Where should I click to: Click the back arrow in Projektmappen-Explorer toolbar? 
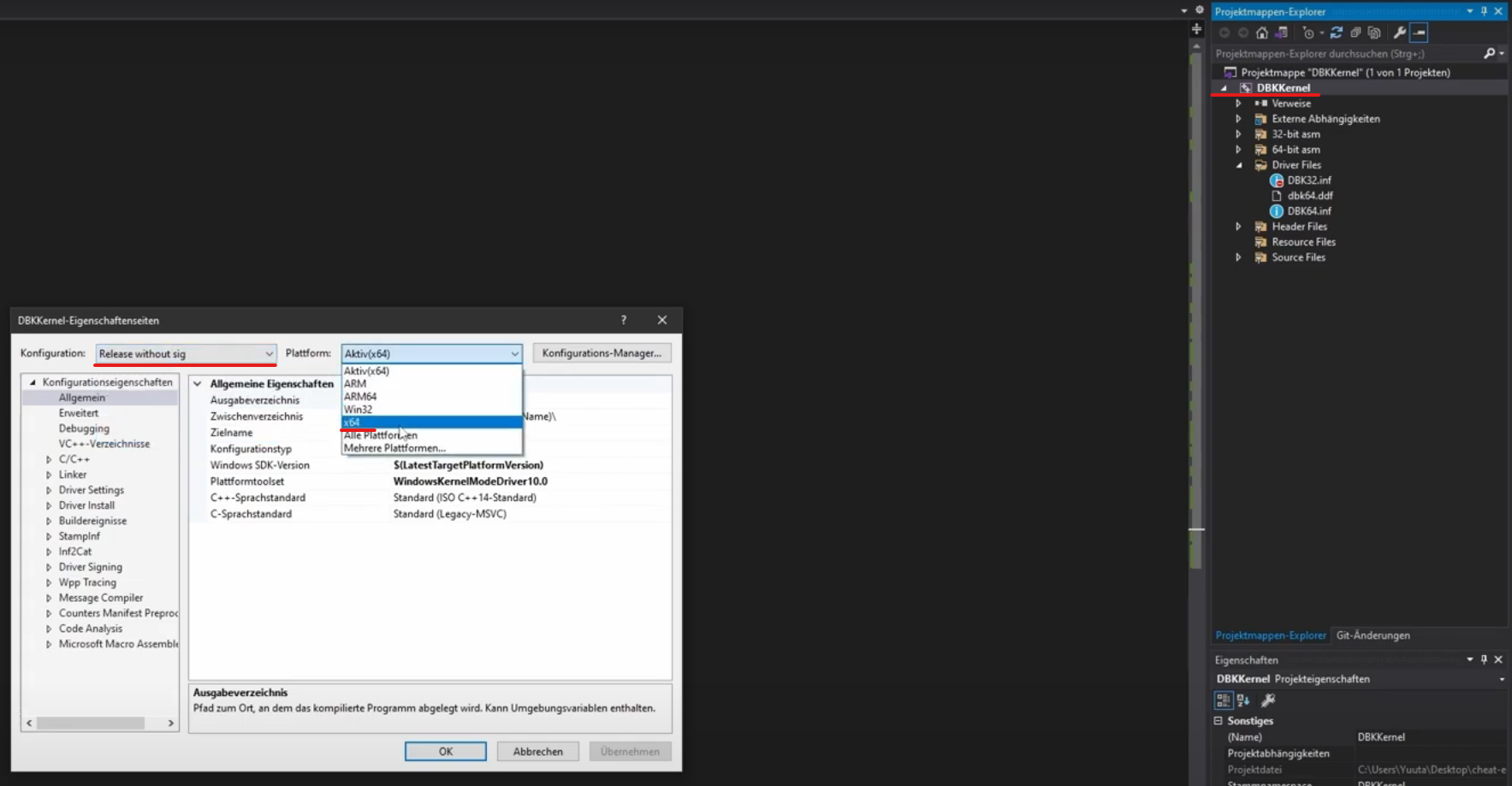pos(1224,33)
